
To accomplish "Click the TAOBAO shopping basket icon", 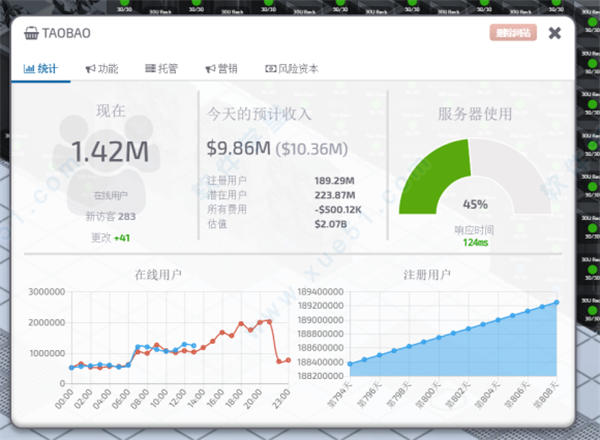I will [x=31, y=33].
